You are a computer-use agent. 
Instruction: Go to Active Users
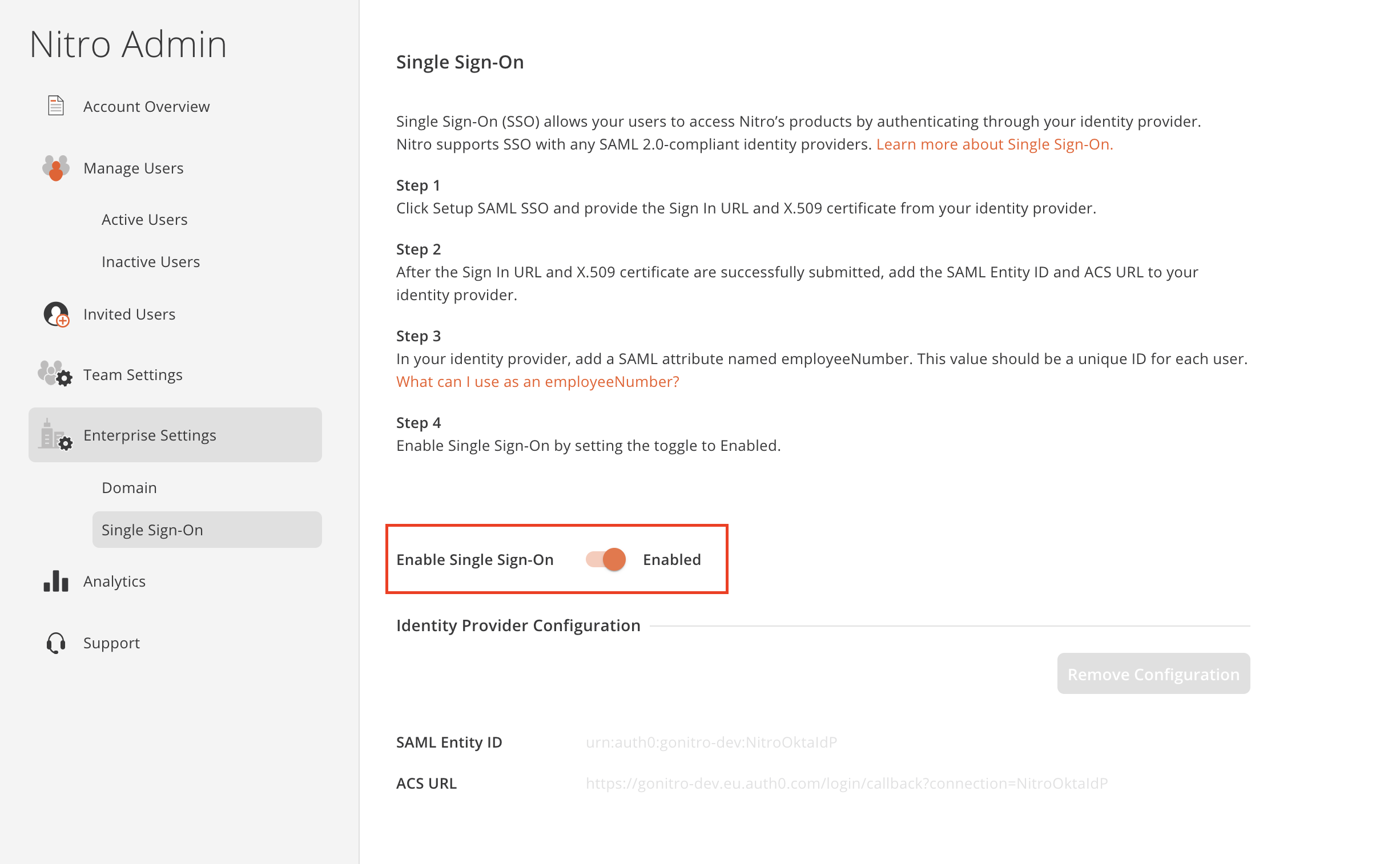coord(144,220)
